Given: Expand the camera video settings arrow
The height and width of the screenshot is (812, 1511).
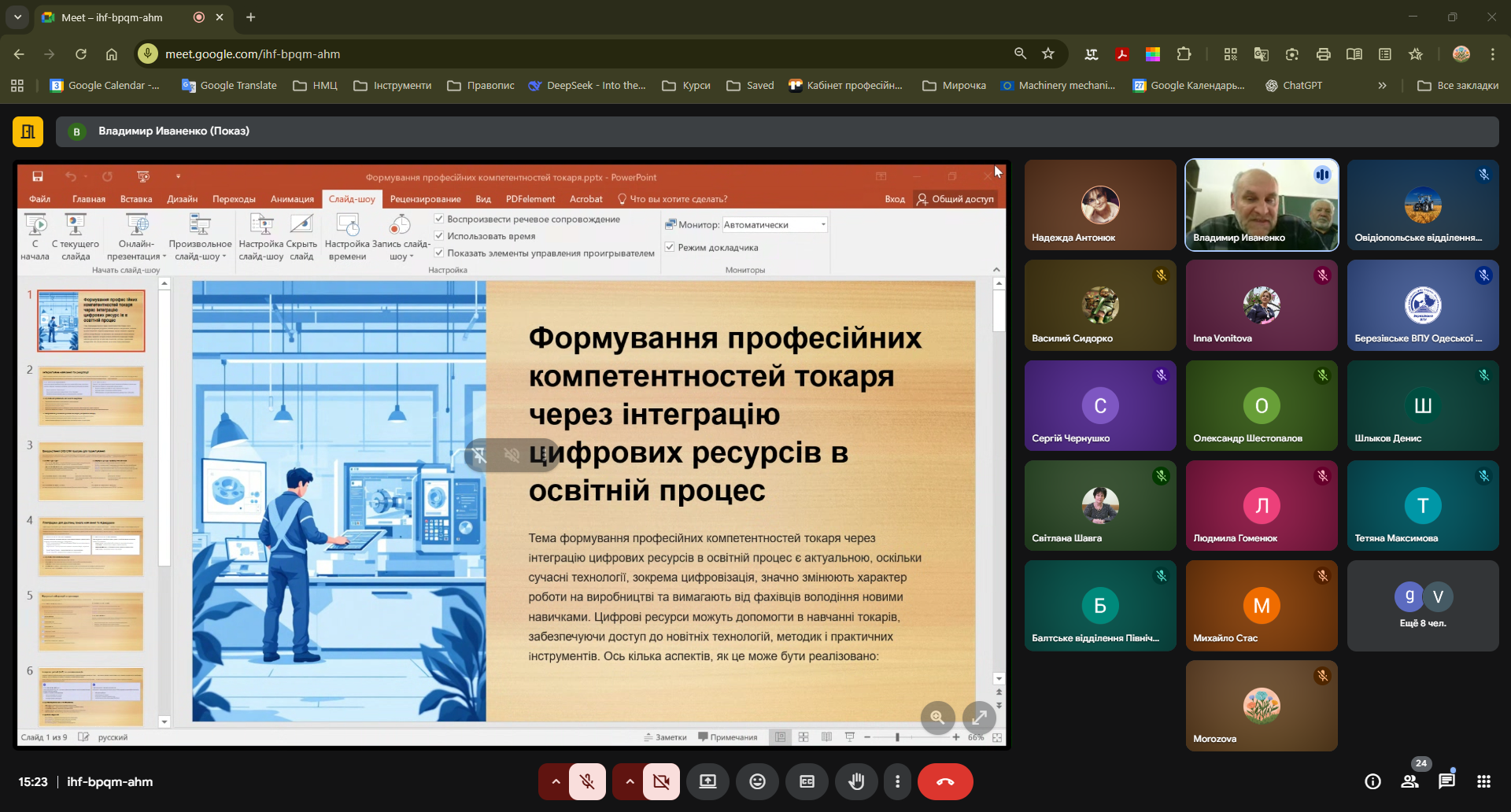Looking at the screenshot, I should [x=630, y=781].
